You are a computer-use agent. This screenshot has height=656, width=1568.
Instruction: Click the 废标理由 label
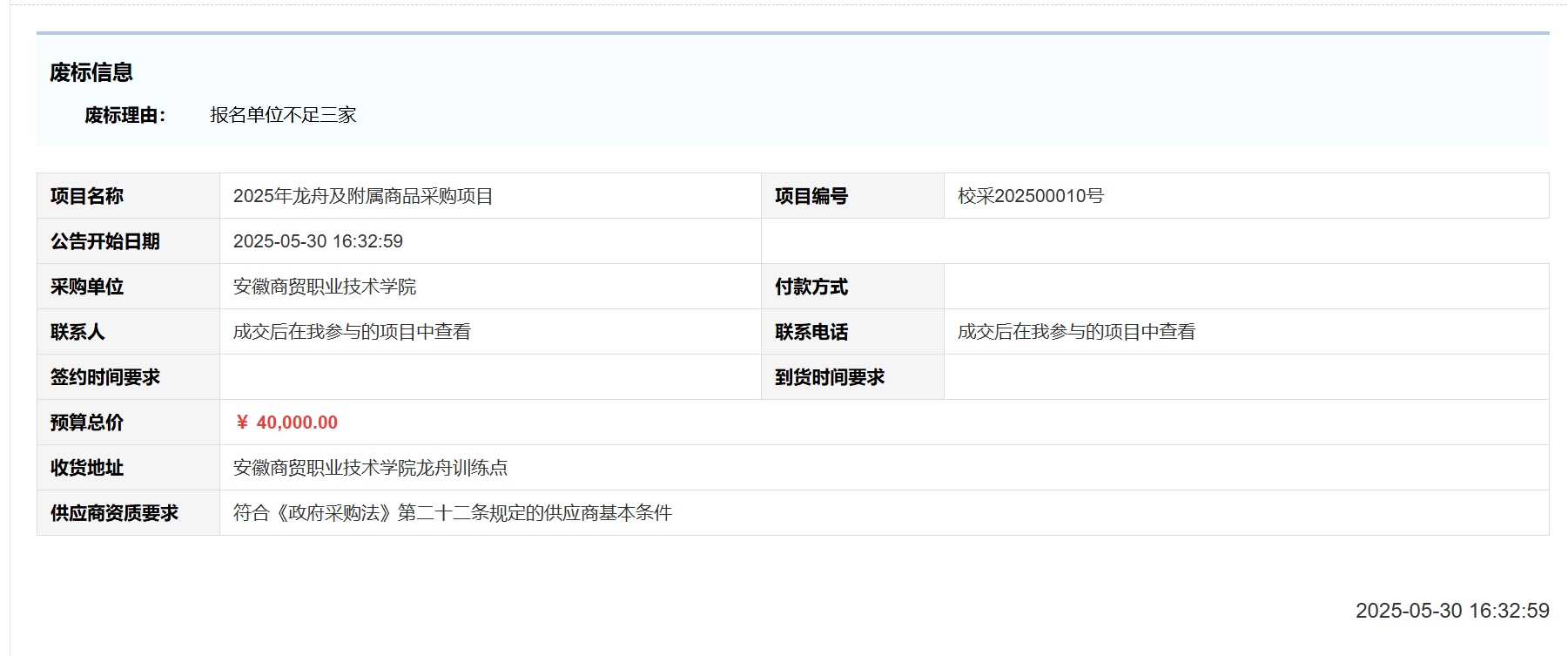tap(124, 115)
